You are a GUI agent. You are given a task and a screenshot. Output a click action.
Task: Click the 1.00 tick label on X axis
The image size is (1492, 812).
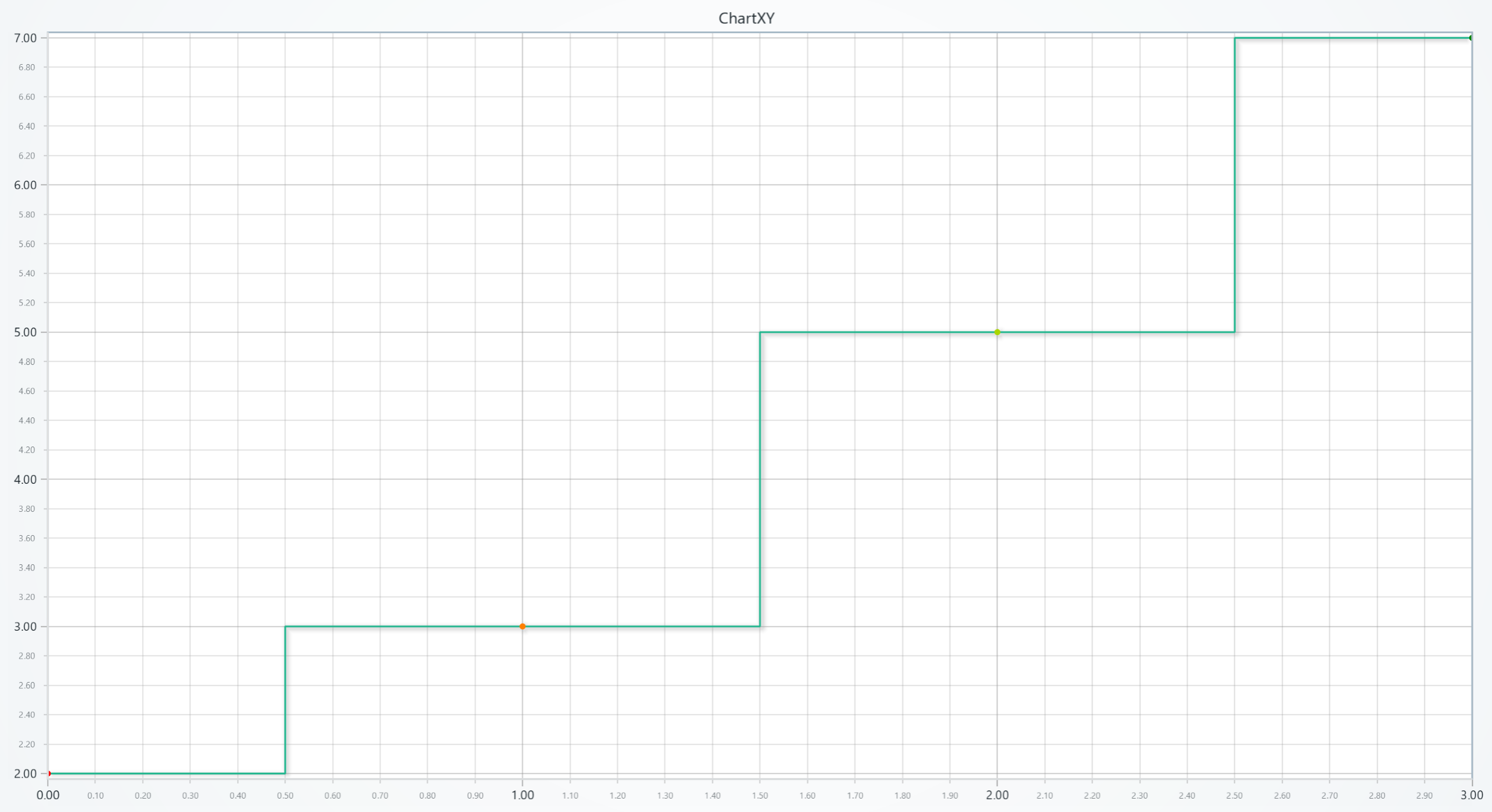point(522,794)
